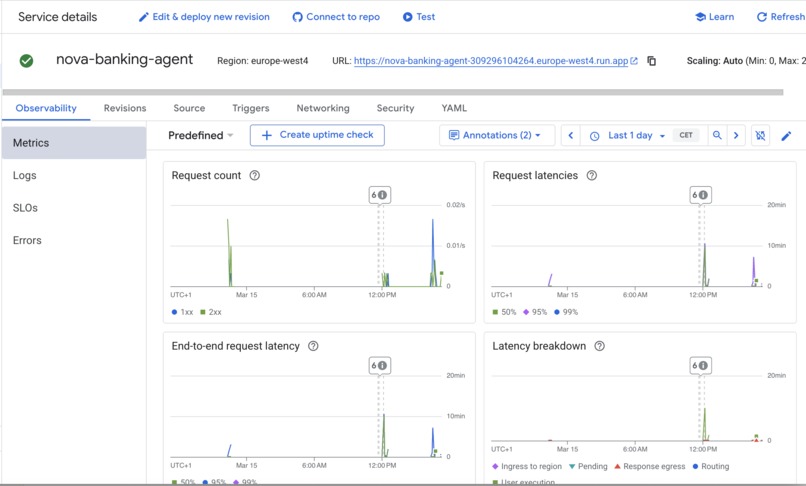Viewport: 806px width, 486px height.
Task: Copy the service URL to clipboard
Action: [651, 61]
